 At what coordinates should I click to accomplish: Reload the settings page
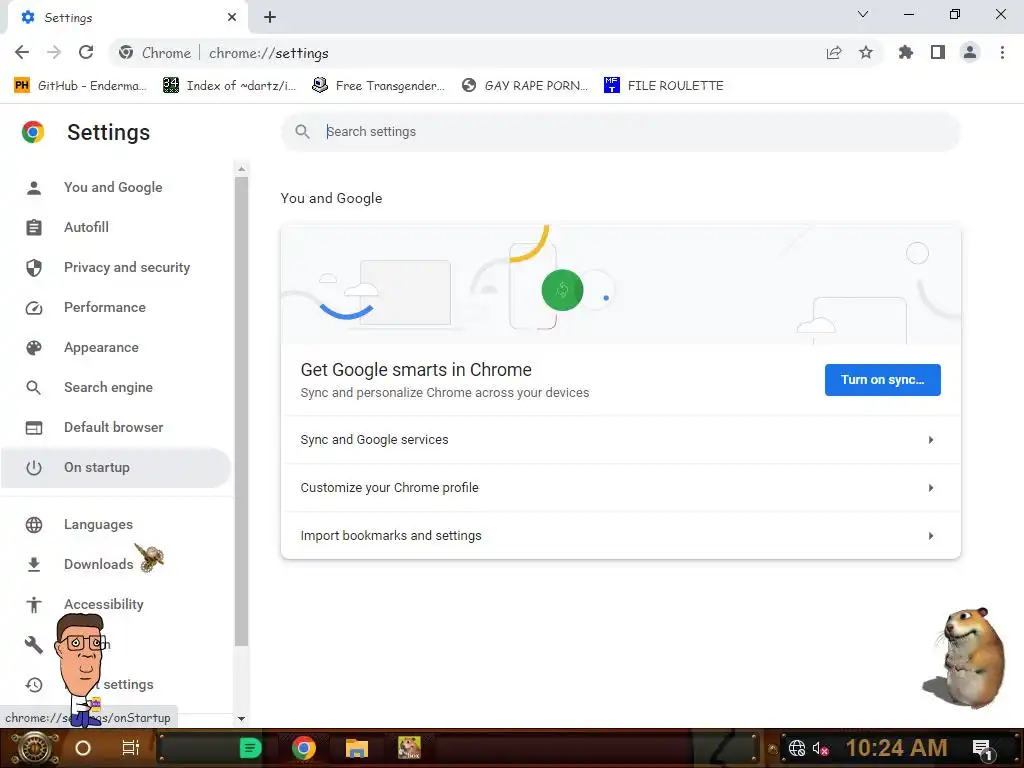pyautogui.click(x=86, y=52)
